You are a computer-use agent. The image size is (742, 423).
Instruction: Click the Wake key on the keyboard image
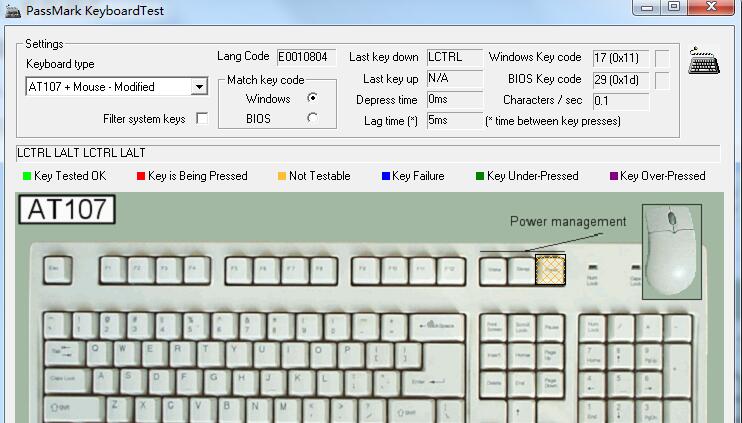(494, 272)
